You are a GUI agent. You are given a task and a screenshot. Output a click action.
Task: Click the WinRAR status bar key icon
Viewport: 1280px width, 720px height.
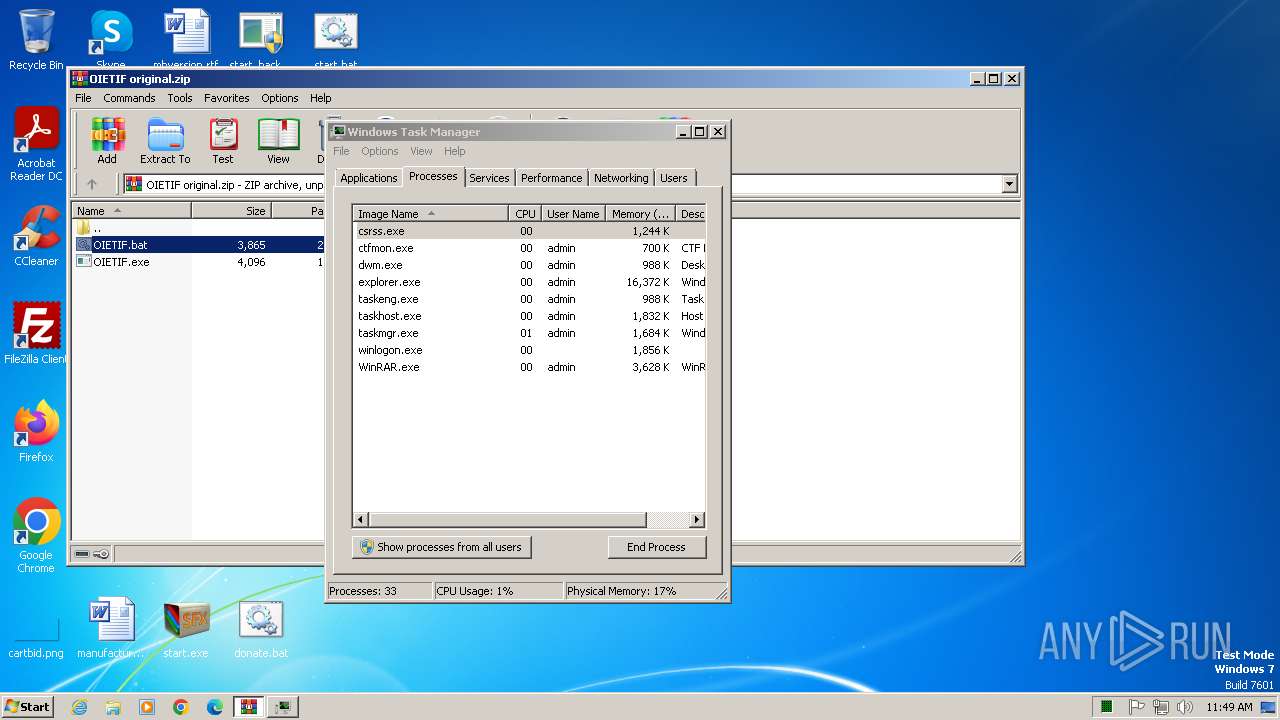tap(101, 554)
